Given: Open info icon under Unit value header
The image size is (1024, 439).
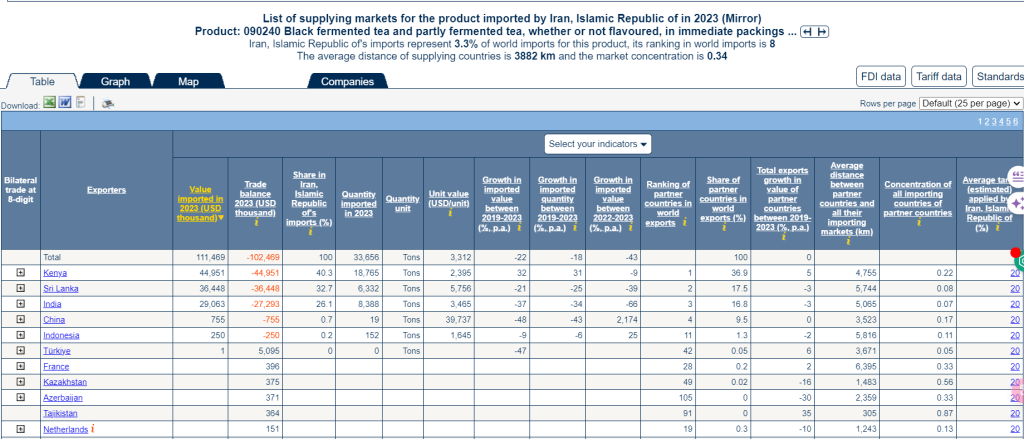Looking at the screenshot, I should point(451,213).
